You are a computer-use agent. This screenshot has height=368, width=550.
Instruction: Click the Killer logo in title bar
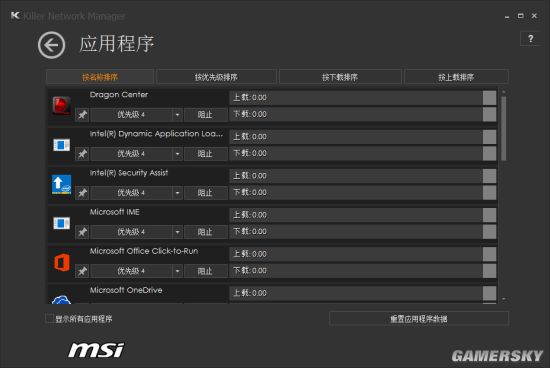click(x=15, y=15)
